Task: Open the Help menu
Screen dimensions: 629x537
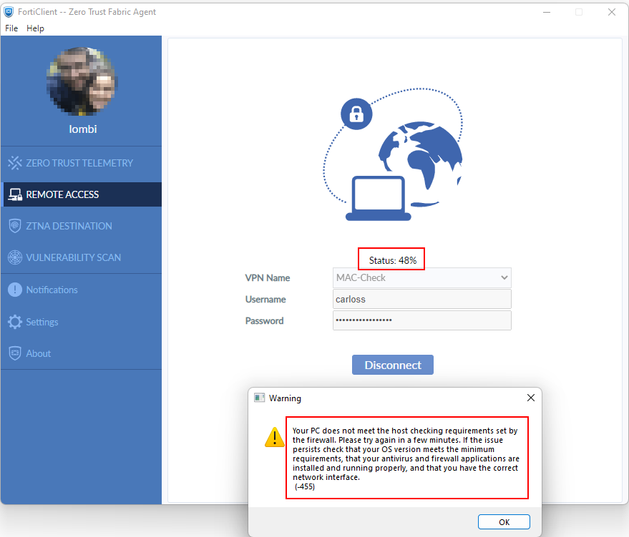Action: pyautogui.click(x=35, y=28)
